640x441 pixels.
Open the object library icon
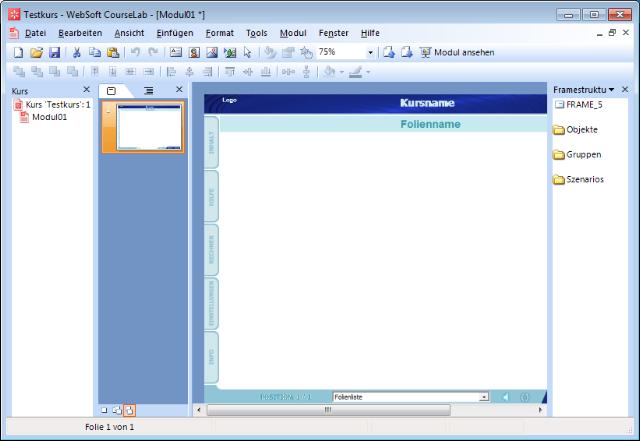point(230,52)
